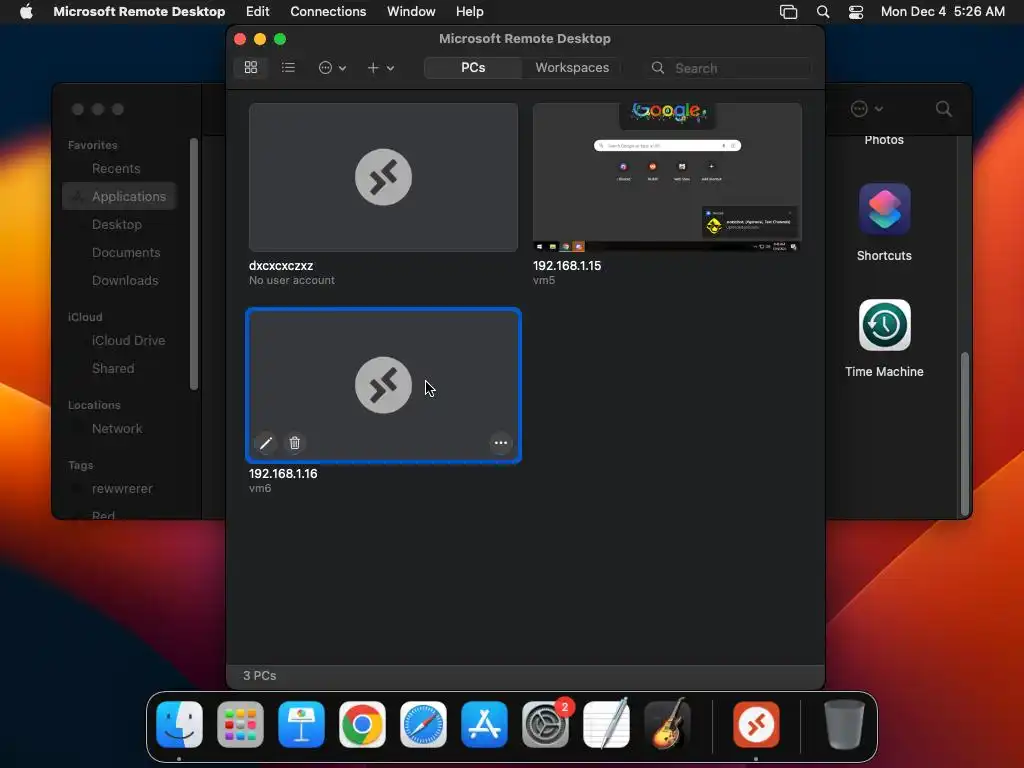The width and height of the screenshot is (1024, 768).
Task: Open iCloud Drive in Finder sidebar
Action: click(x=128, y=340)
